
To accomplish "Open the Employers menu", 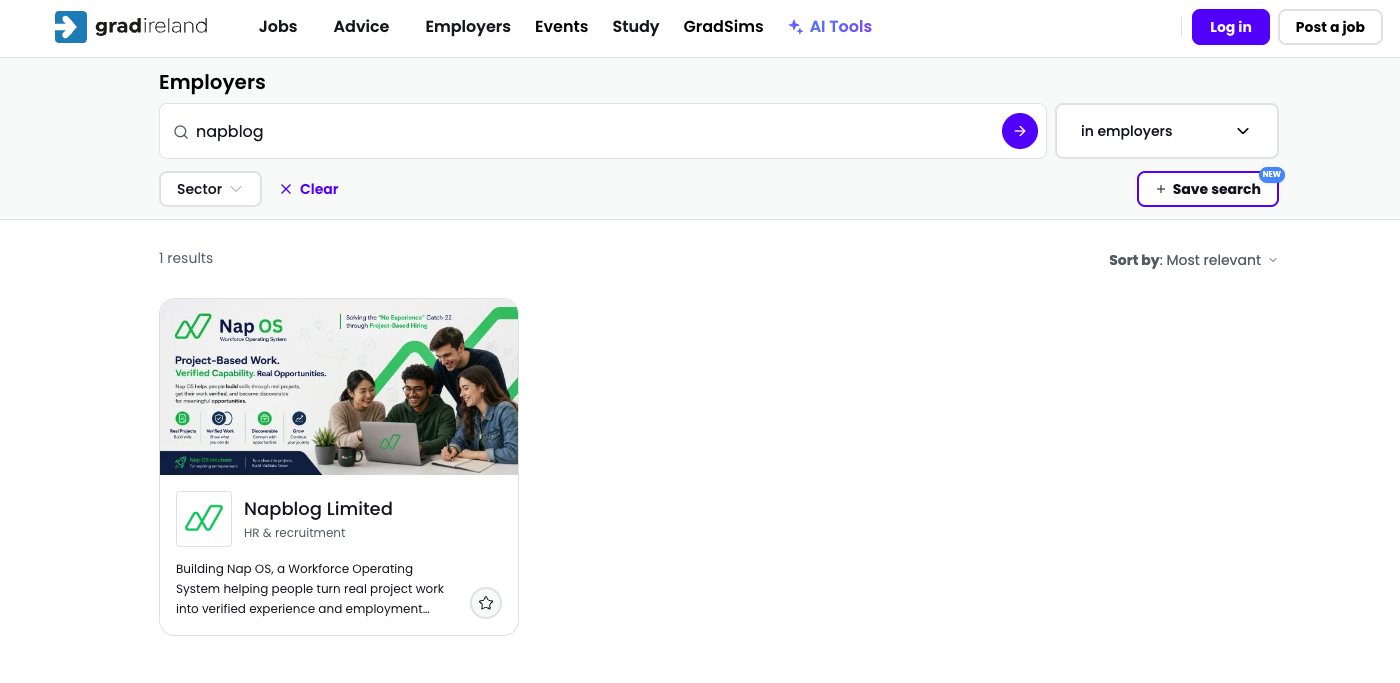I will click(x=468, y=27).
